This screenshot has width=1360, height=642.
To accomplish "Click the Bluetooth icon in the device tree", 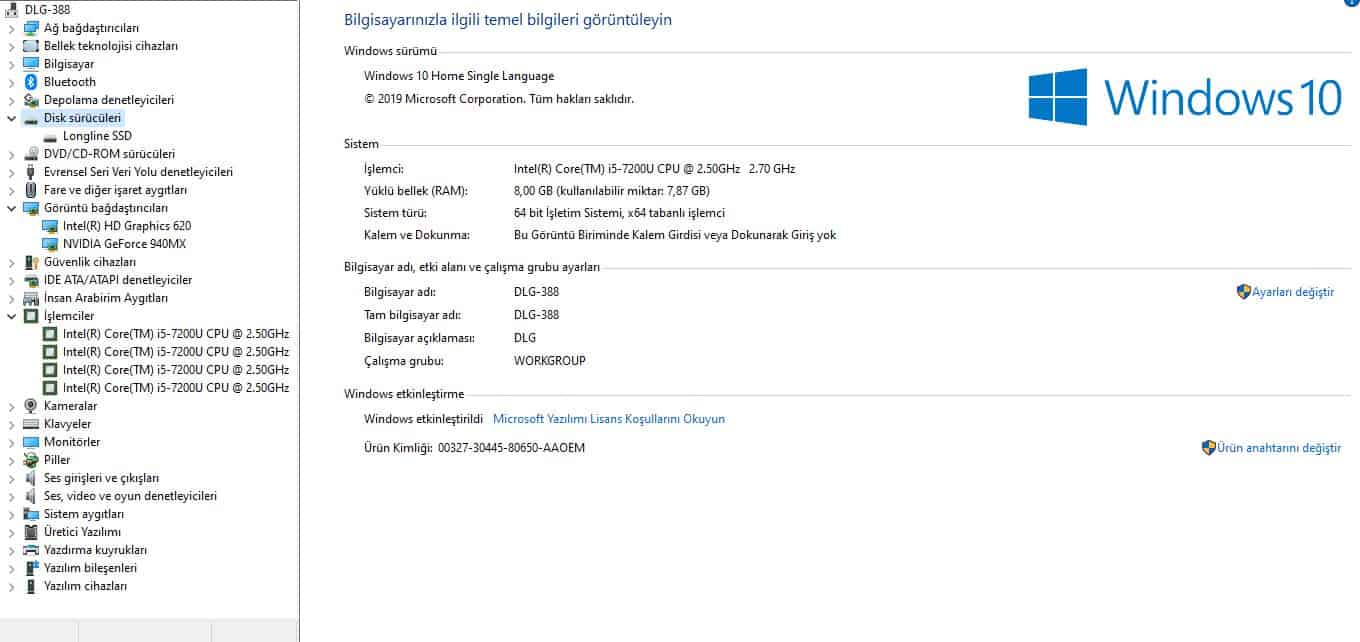I will click(31, 82).
